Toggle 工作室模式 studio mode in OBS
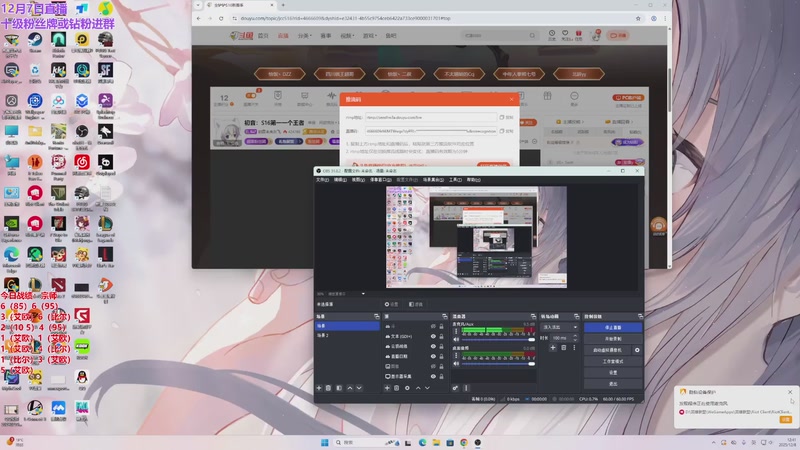The width and height of the screenshot is (800, 450). 613,361
